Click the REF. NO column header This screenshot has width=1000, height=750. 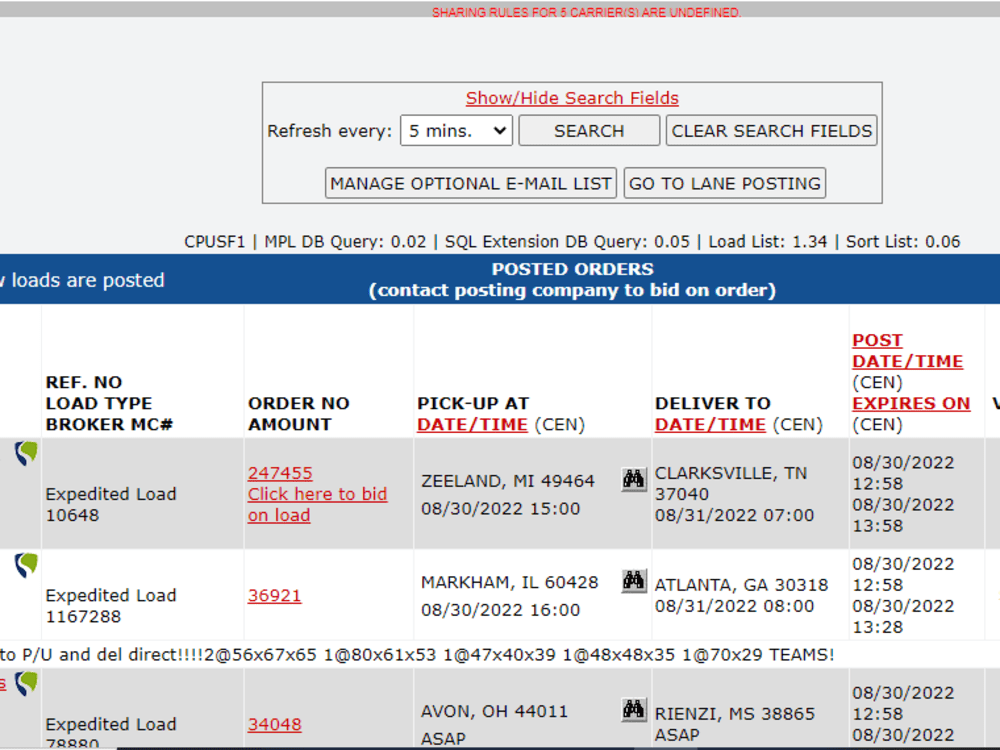(84, 383)
